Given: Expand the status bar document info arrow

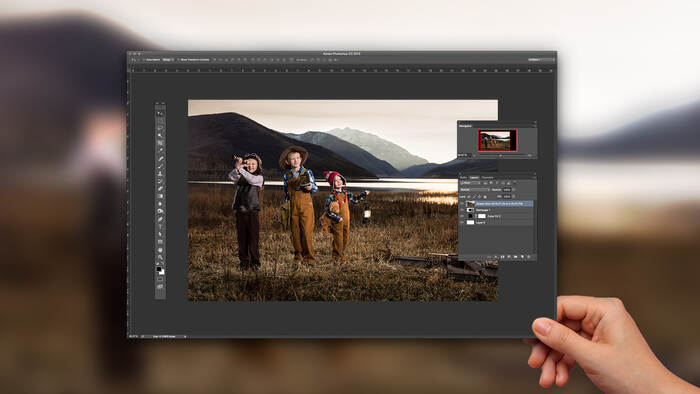Looking at the screenshot, I should pyautogui.click(x=185, y=336).
